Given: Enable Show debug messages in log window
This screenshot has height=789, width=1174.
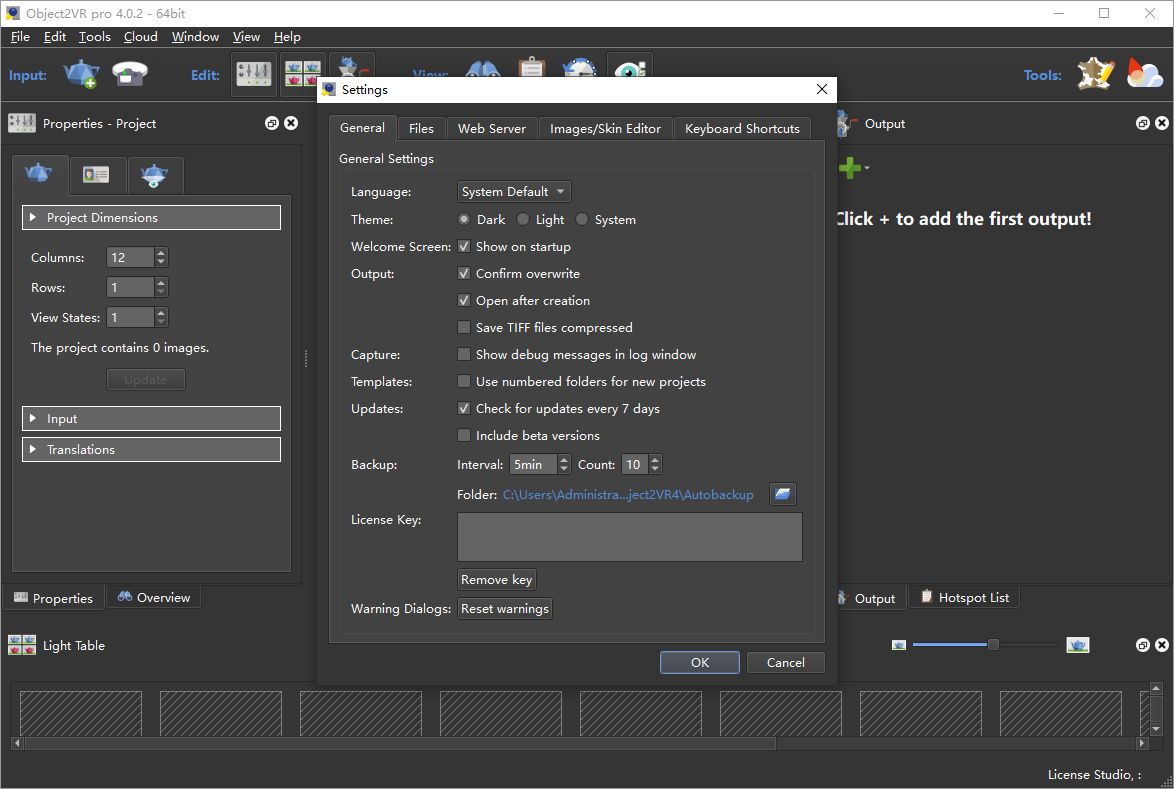Looking at the screenshot, I should (x=464, y=354).
